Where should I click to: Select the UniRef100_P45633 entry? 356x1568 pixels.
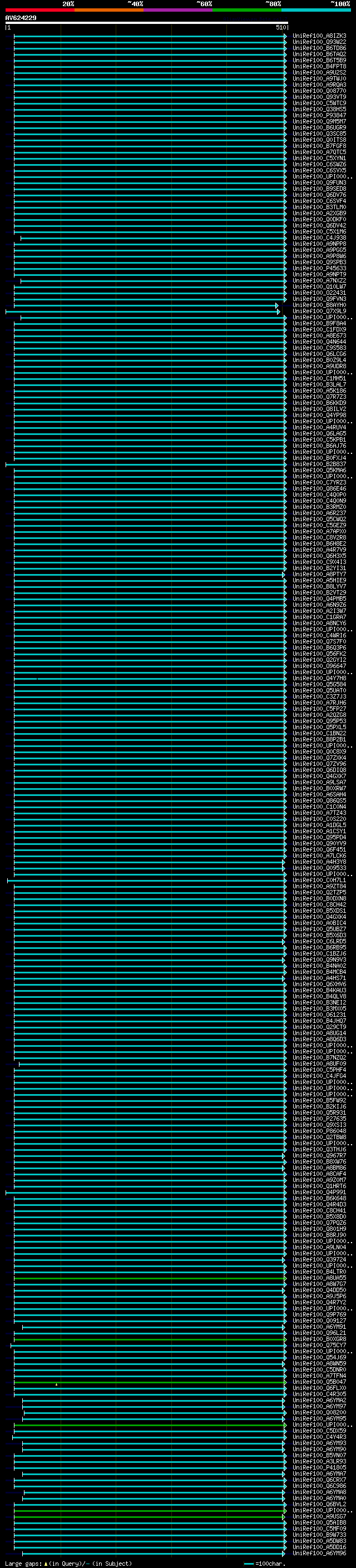tap(319, 269)
